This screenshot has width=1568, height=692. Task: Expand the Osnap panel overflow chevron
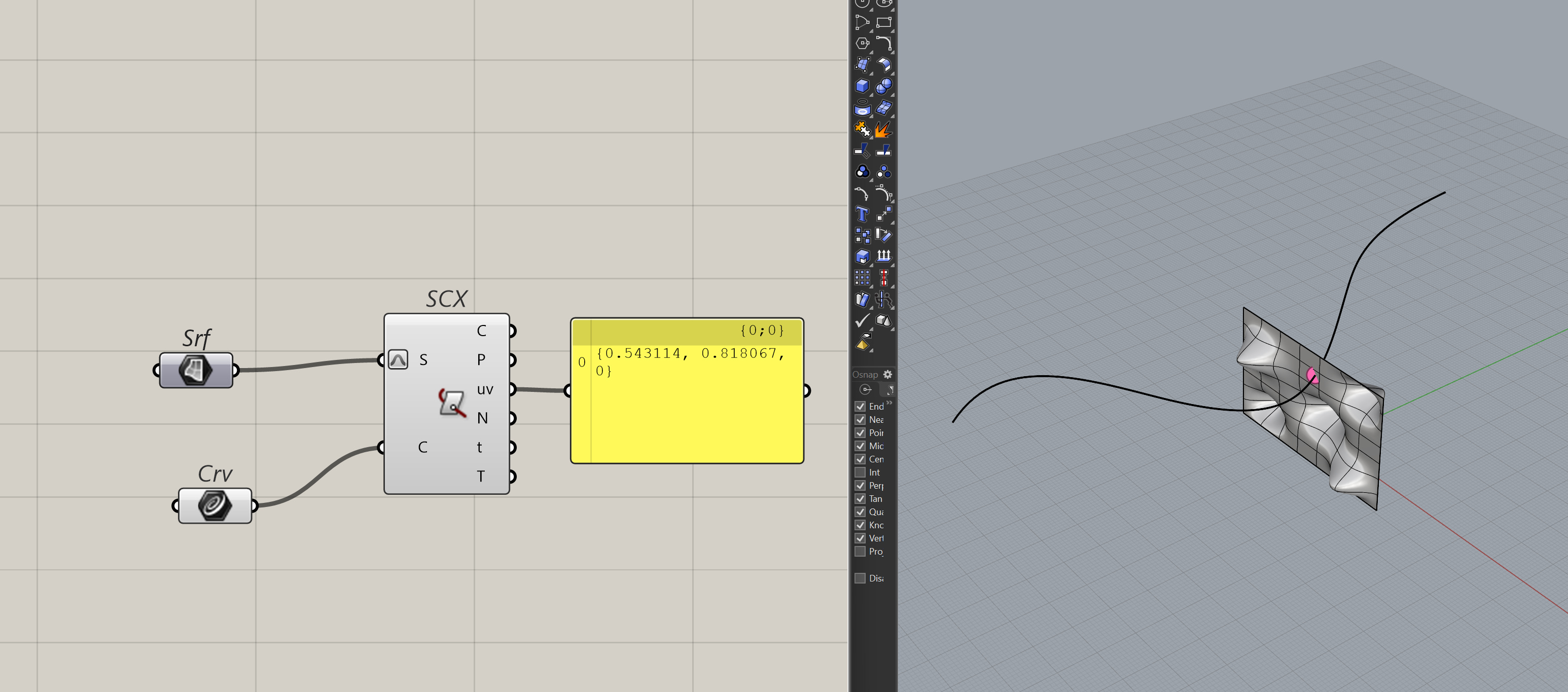click(x=889, y=403)
